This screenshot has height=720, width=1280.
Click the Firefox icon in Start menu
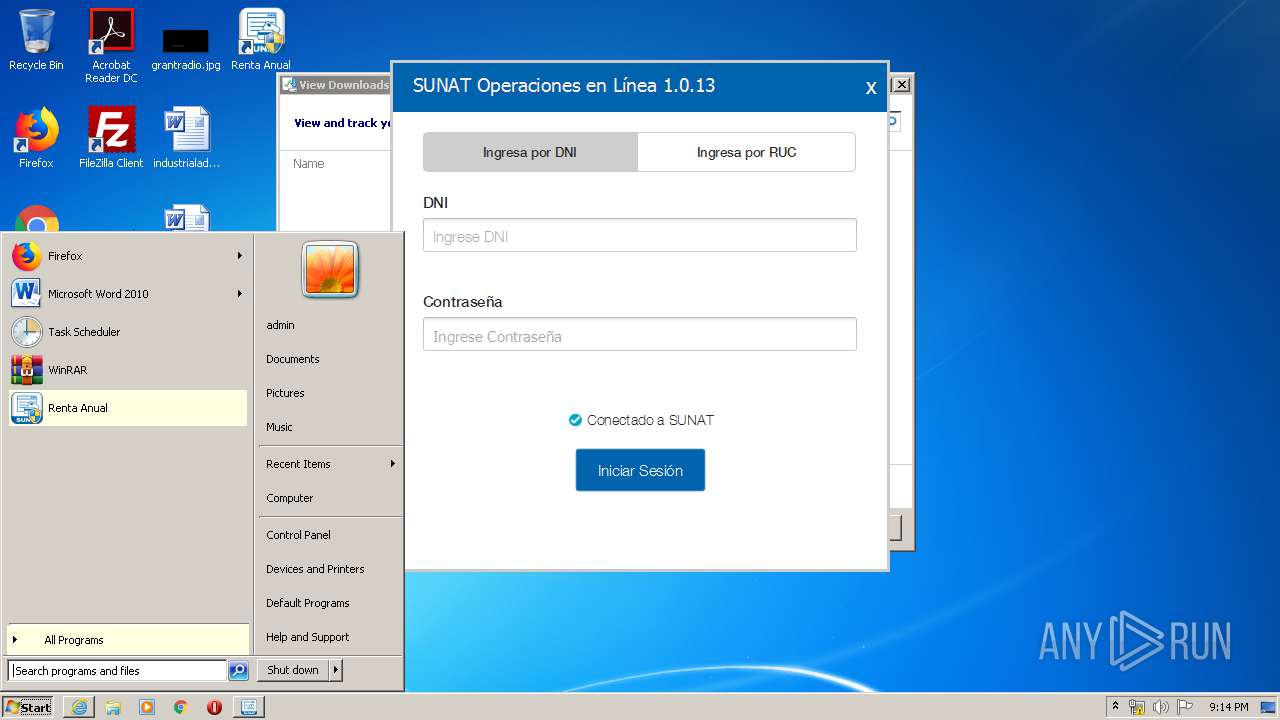tap(27, 256)
